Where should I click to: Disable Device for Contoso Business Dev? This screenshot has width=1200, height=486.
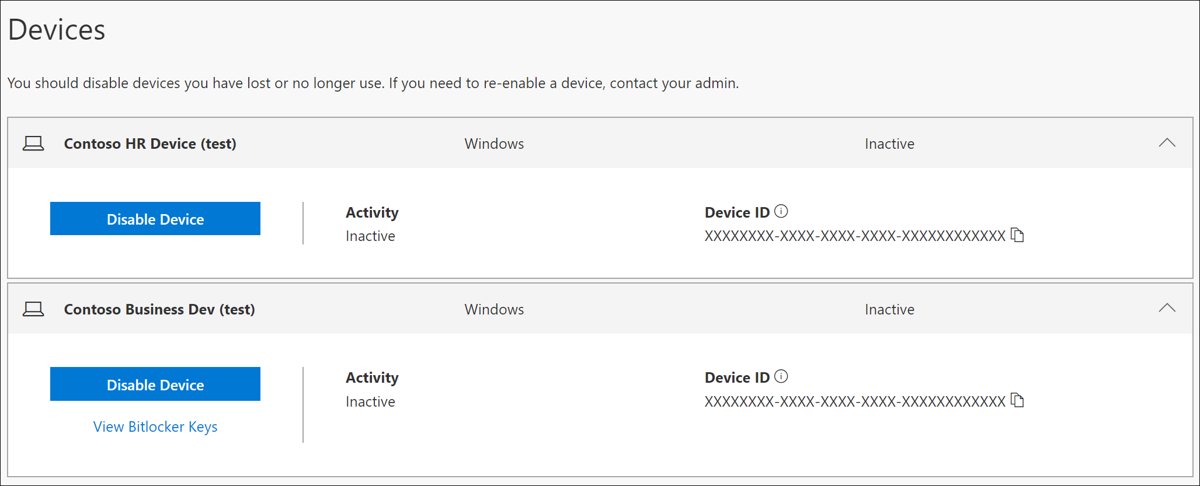155,384
